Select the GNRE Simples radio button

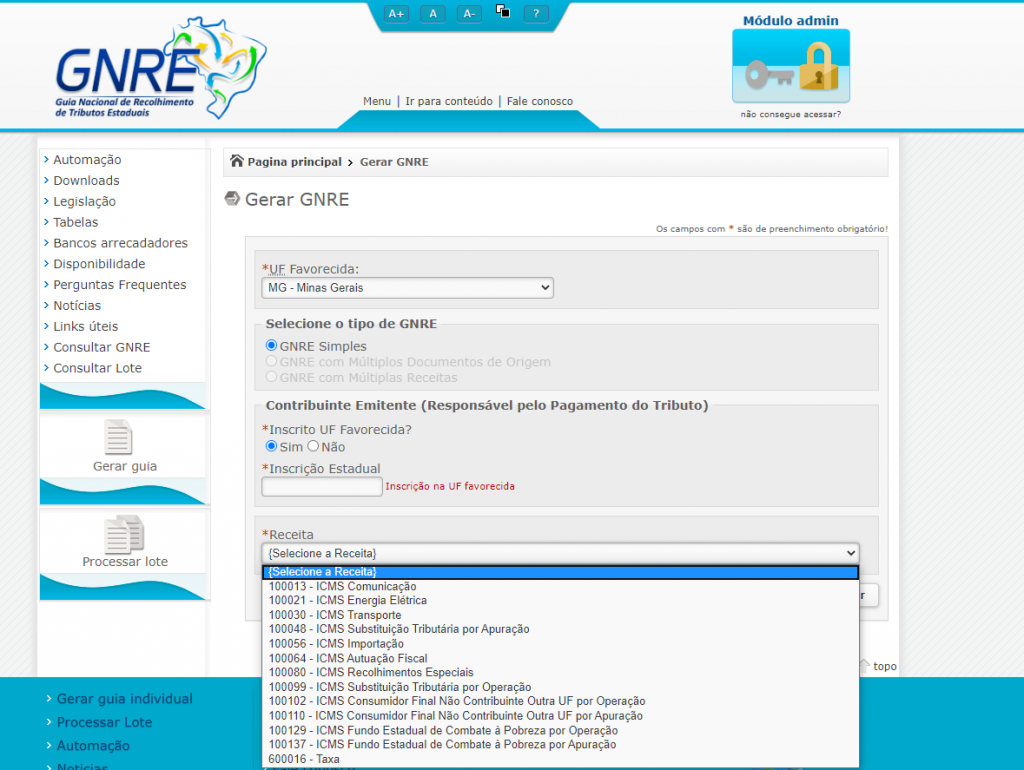click(271, 346)
